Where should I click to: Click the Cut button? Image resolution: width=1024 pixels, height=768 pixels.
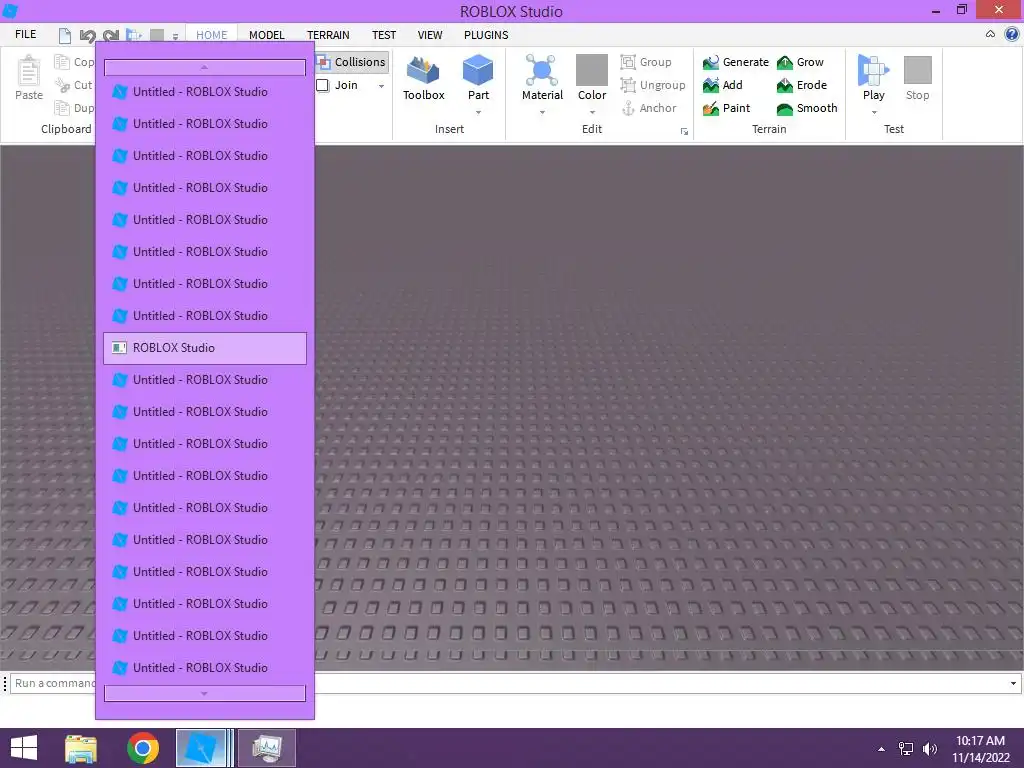pos(74,85)
